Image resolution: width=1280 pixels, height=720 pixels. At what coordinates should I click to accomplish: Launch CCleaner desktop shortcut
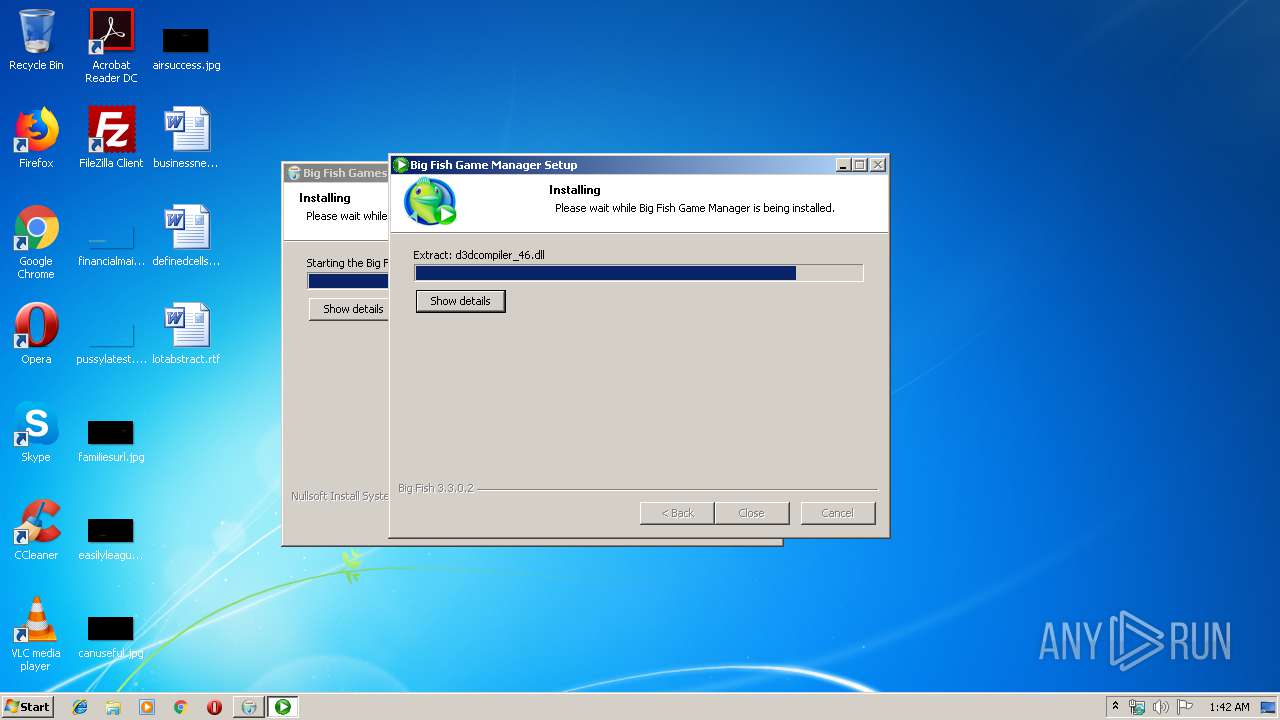(36, 530)
